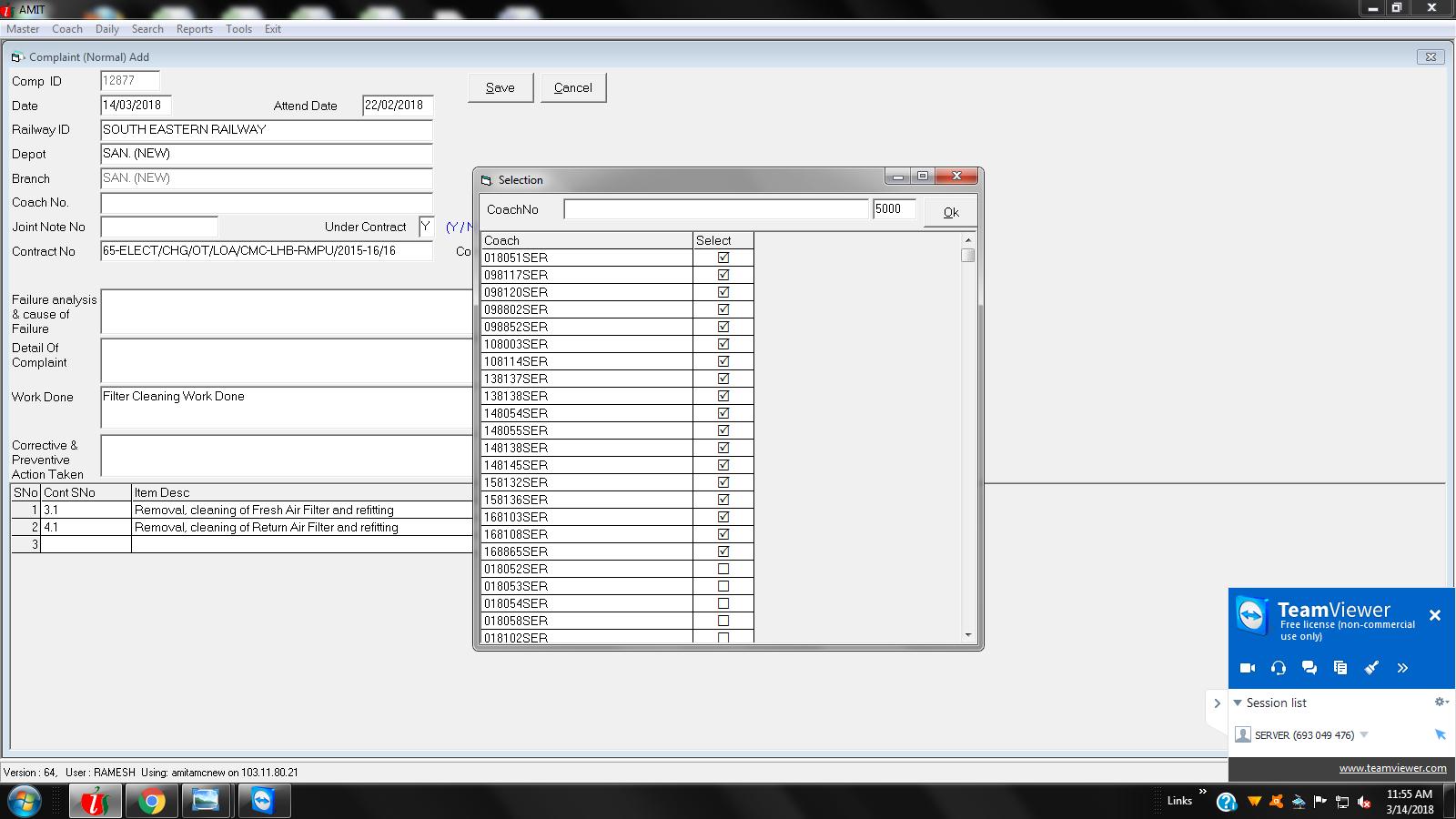Click the Selection list vertical scrollbar thumb
1456x819 pixels.
(x=968, y=256)
